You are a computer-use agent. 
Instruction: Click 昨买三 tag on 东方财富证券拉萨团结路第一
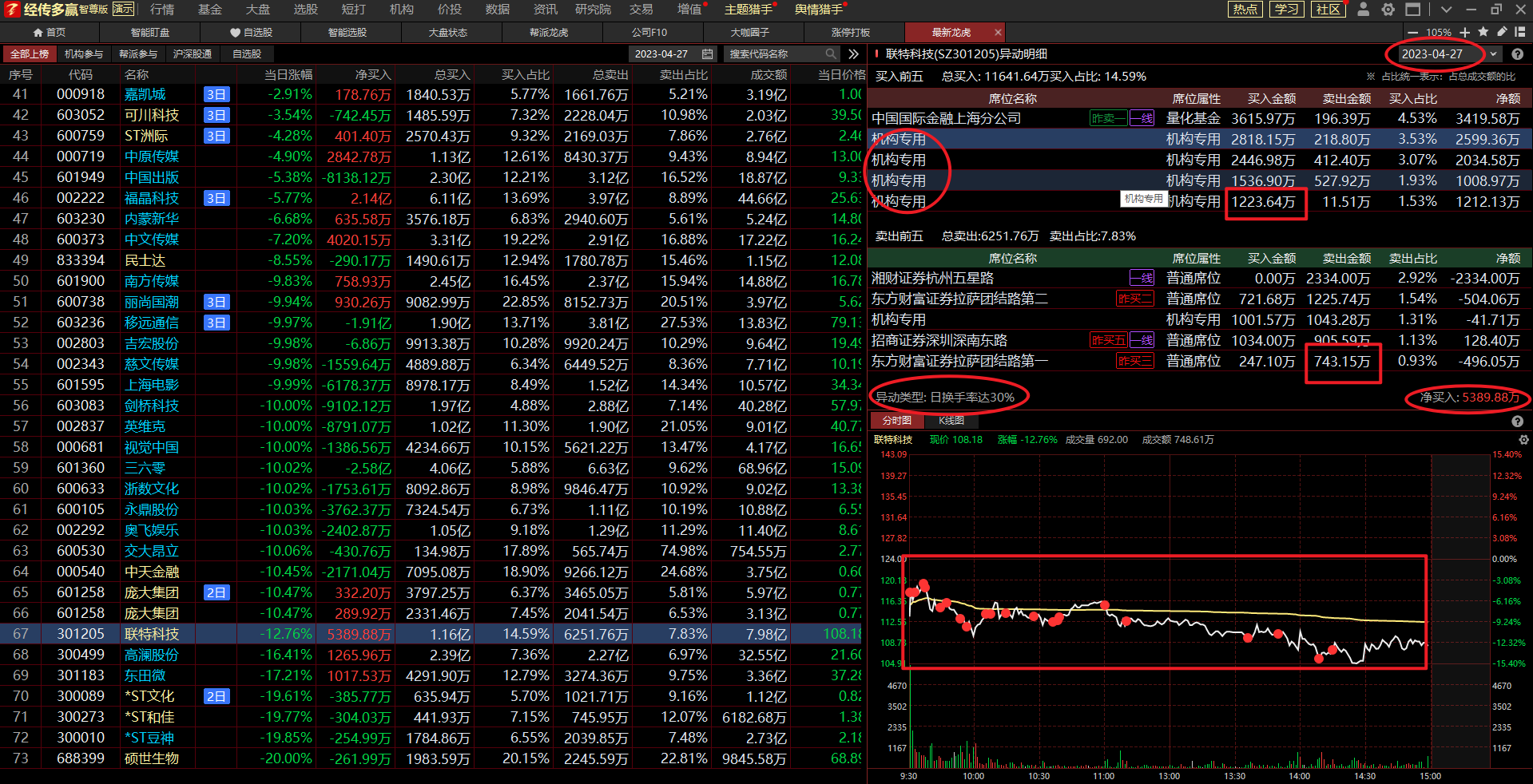1135,361
